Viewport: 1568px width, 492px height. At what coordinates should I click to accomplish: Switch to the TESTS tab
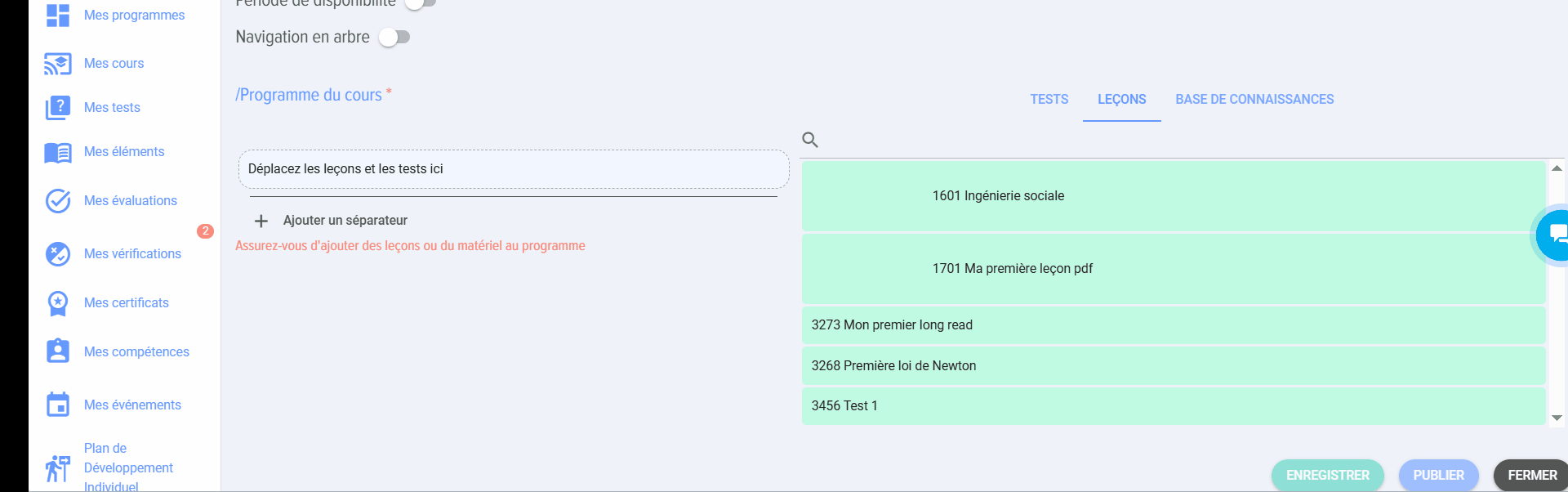[x=1049, y=100]
